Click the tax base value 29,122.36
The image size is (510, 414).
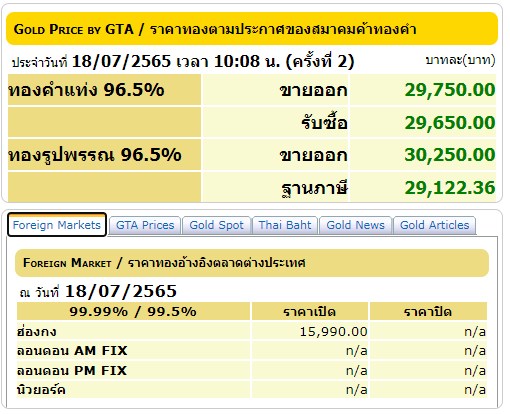pyautogui.click(x=450, y=188)
